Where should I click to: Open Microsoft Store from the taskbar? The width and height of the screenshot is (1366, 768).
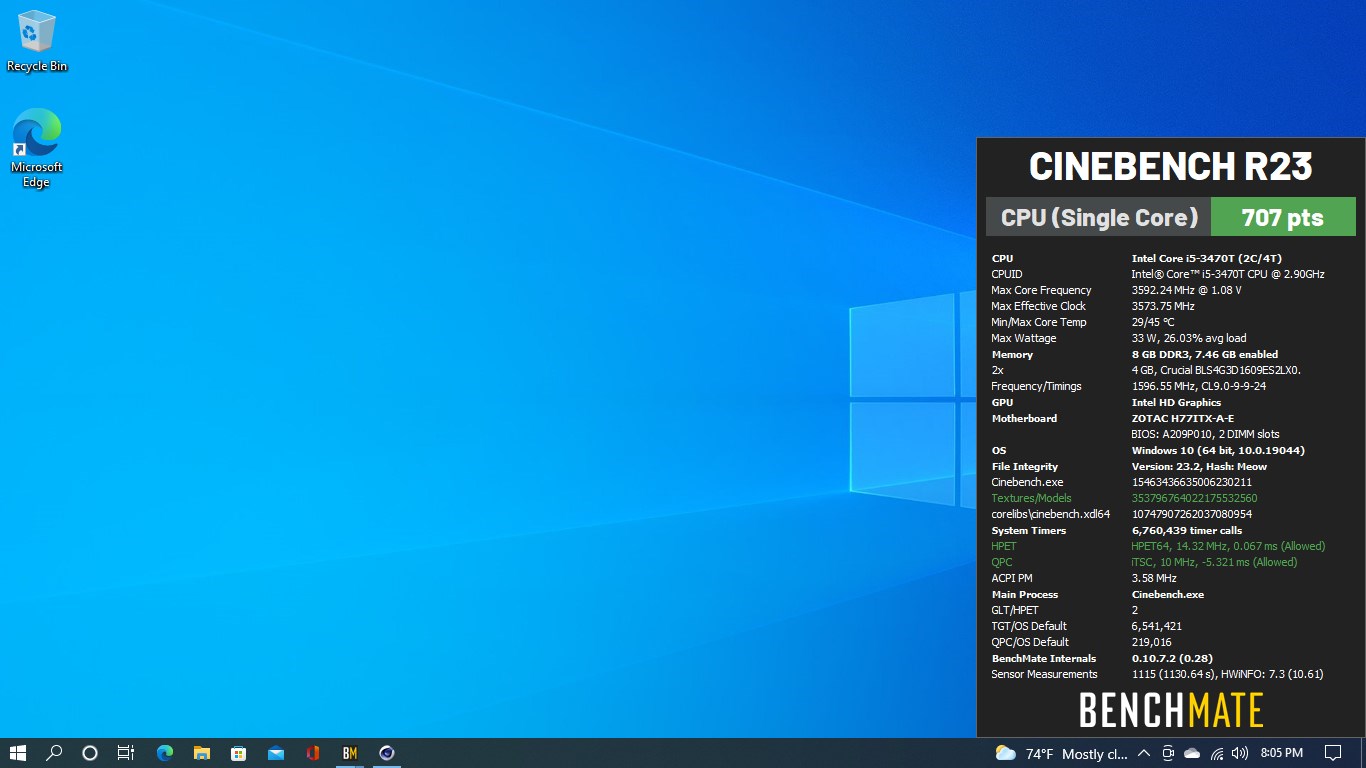point(239,753)
